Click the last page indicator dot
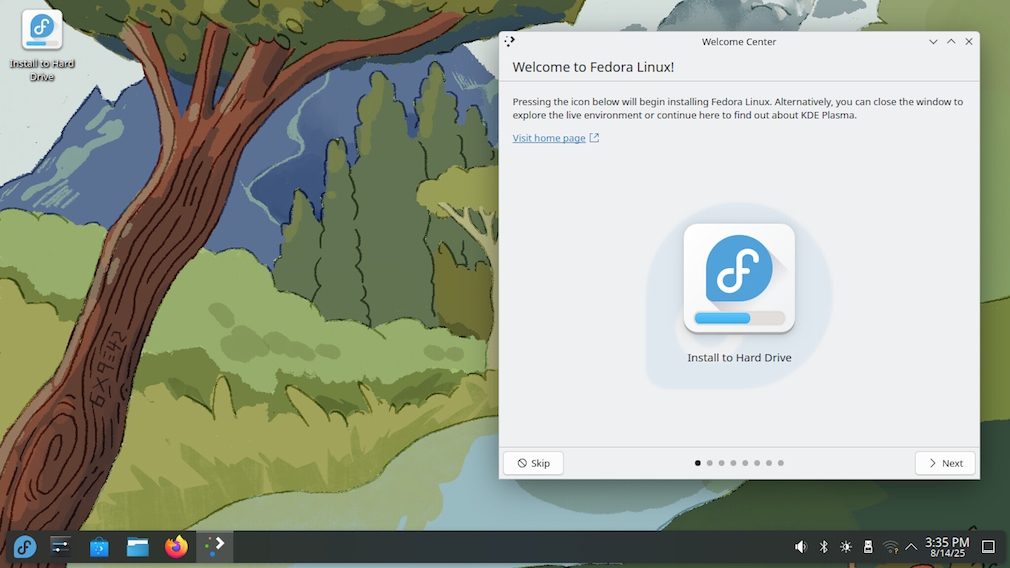Viewport: 1010px width, 568px height. 781,463
